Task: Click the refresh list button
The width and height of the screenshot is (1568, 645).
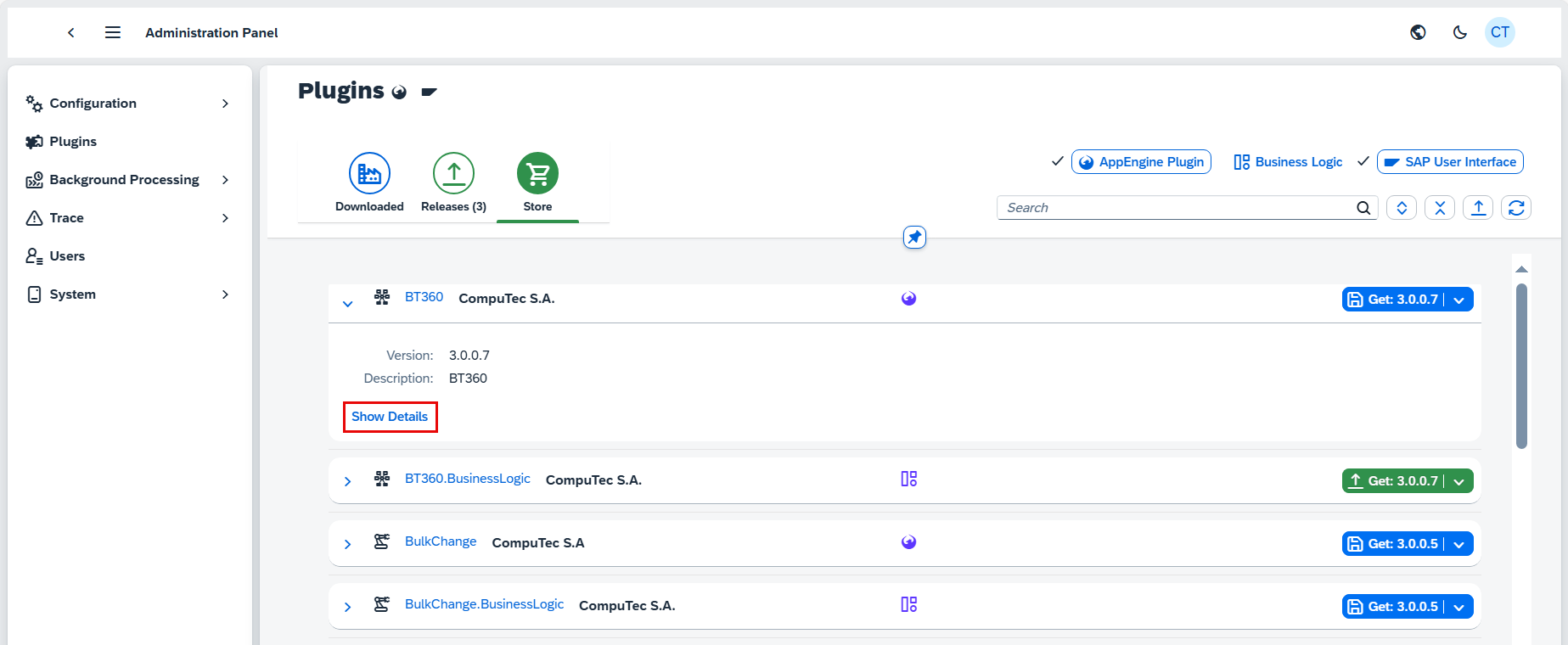Action: 1516,208
